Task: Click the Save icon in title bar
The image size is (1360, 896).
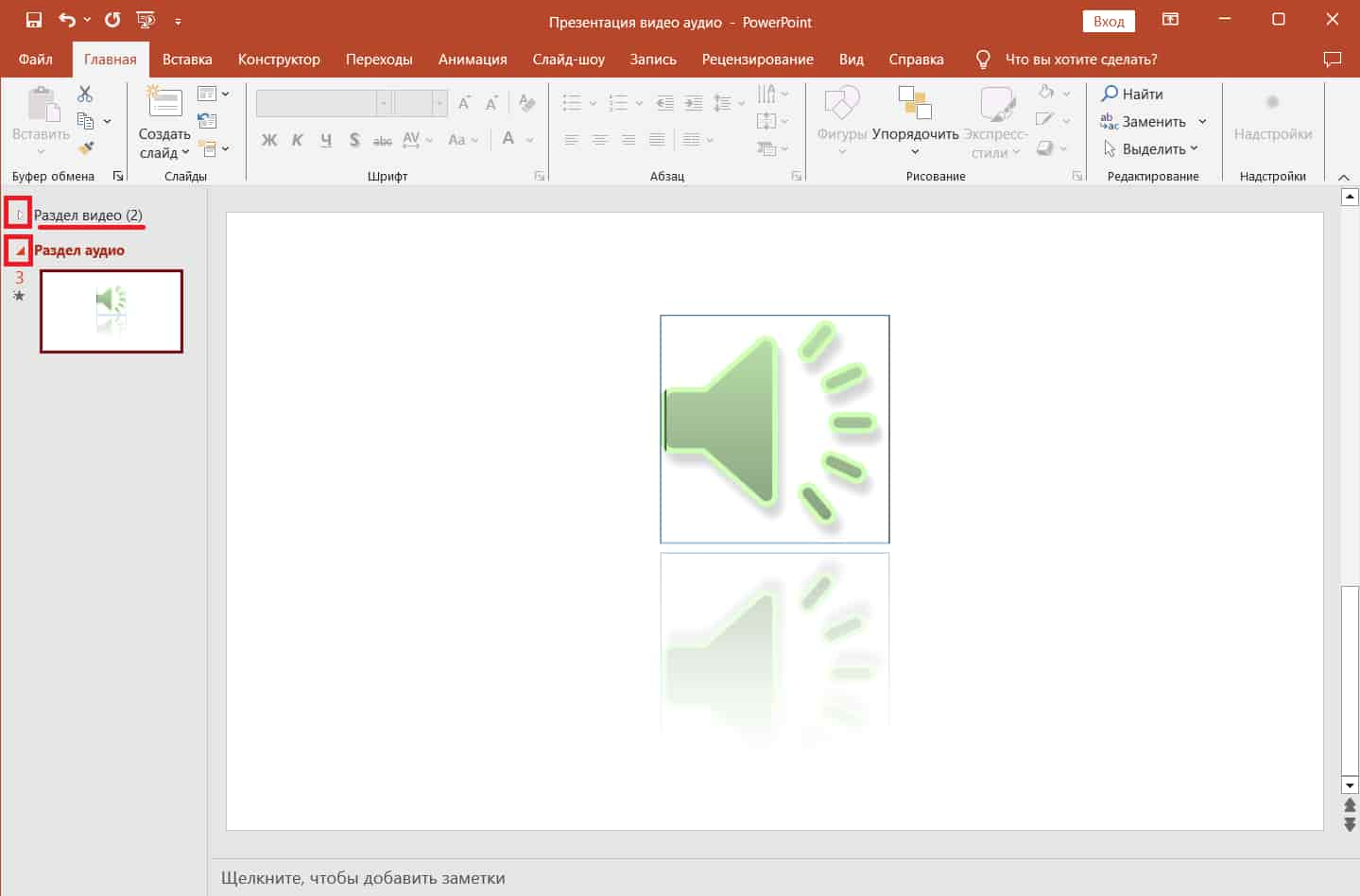Action: [x=34, y=21]
